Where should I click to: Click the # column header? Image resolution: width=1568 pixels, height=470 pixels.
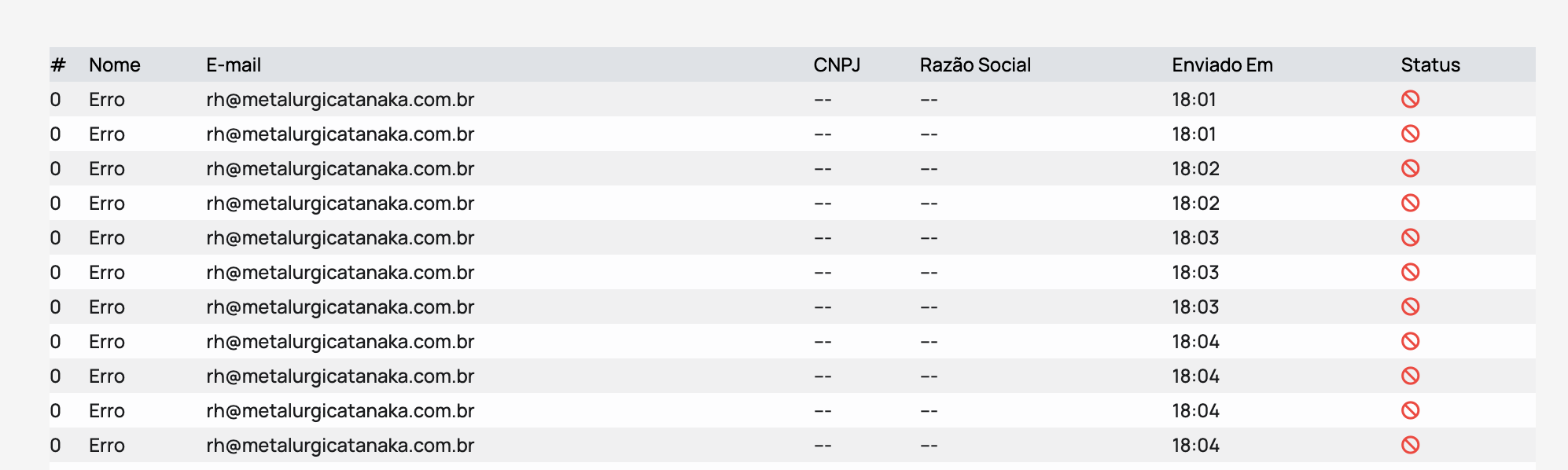point(57,65)
